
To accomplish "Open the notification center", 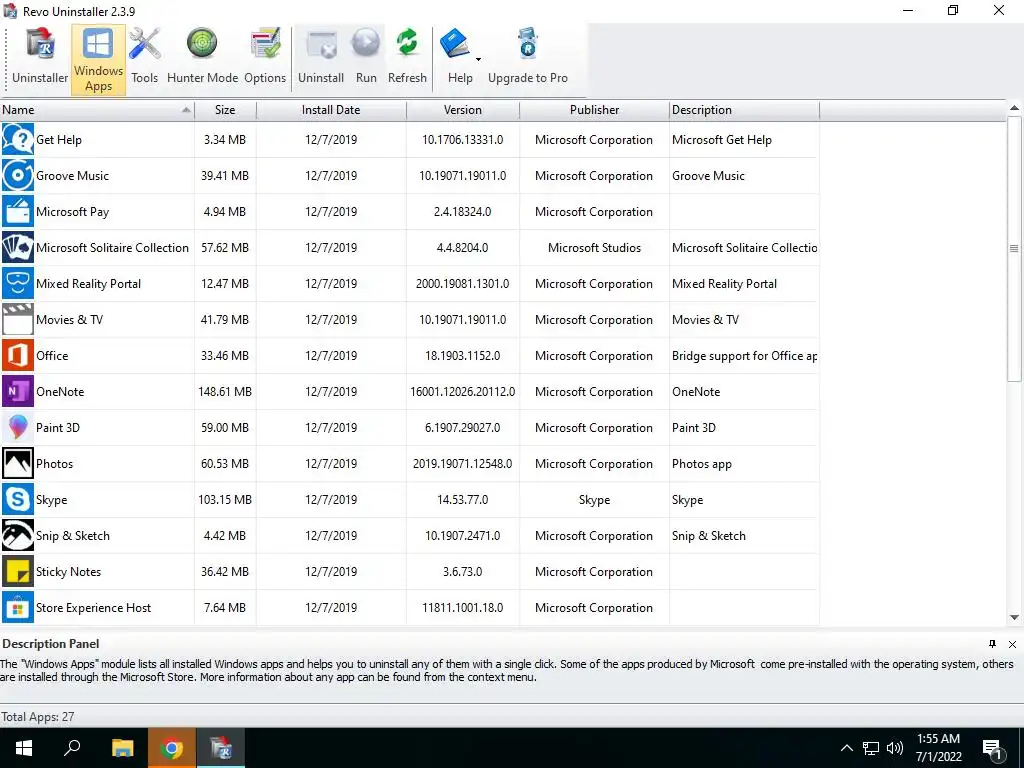I will 993,748.
